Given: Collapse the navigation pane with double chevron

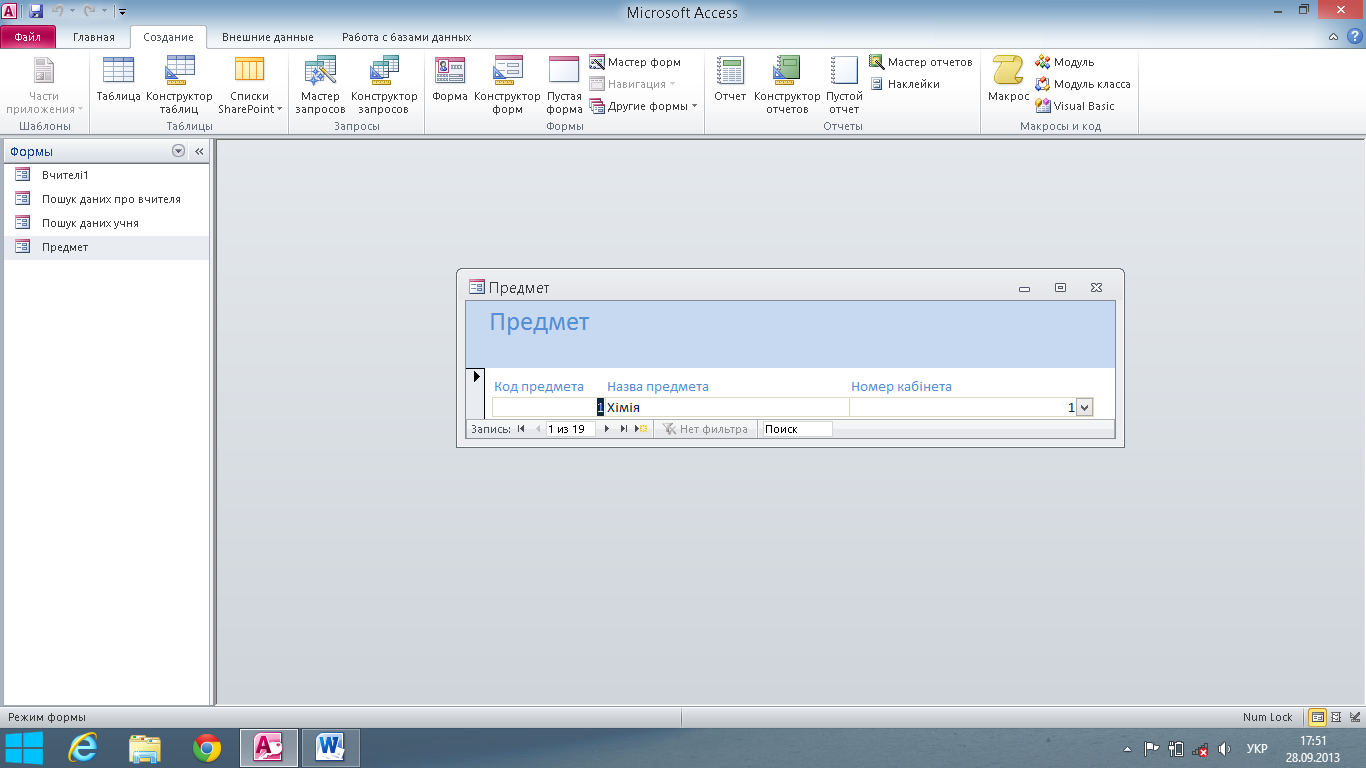Looking at the screenshot, I should click(199, 151).
